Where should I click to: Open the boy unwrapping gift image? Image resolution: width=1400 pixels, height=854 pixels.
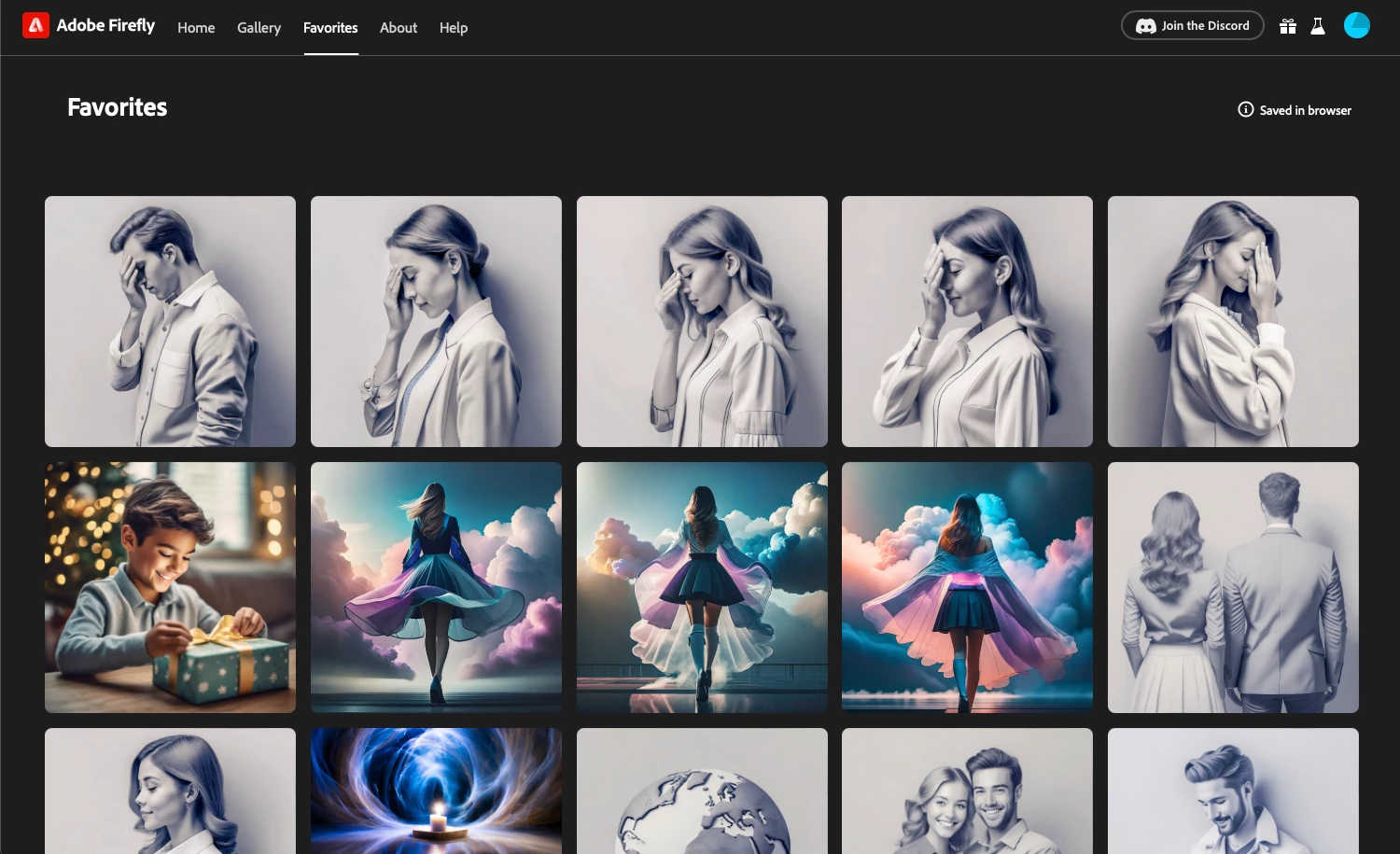click(170, 587)
